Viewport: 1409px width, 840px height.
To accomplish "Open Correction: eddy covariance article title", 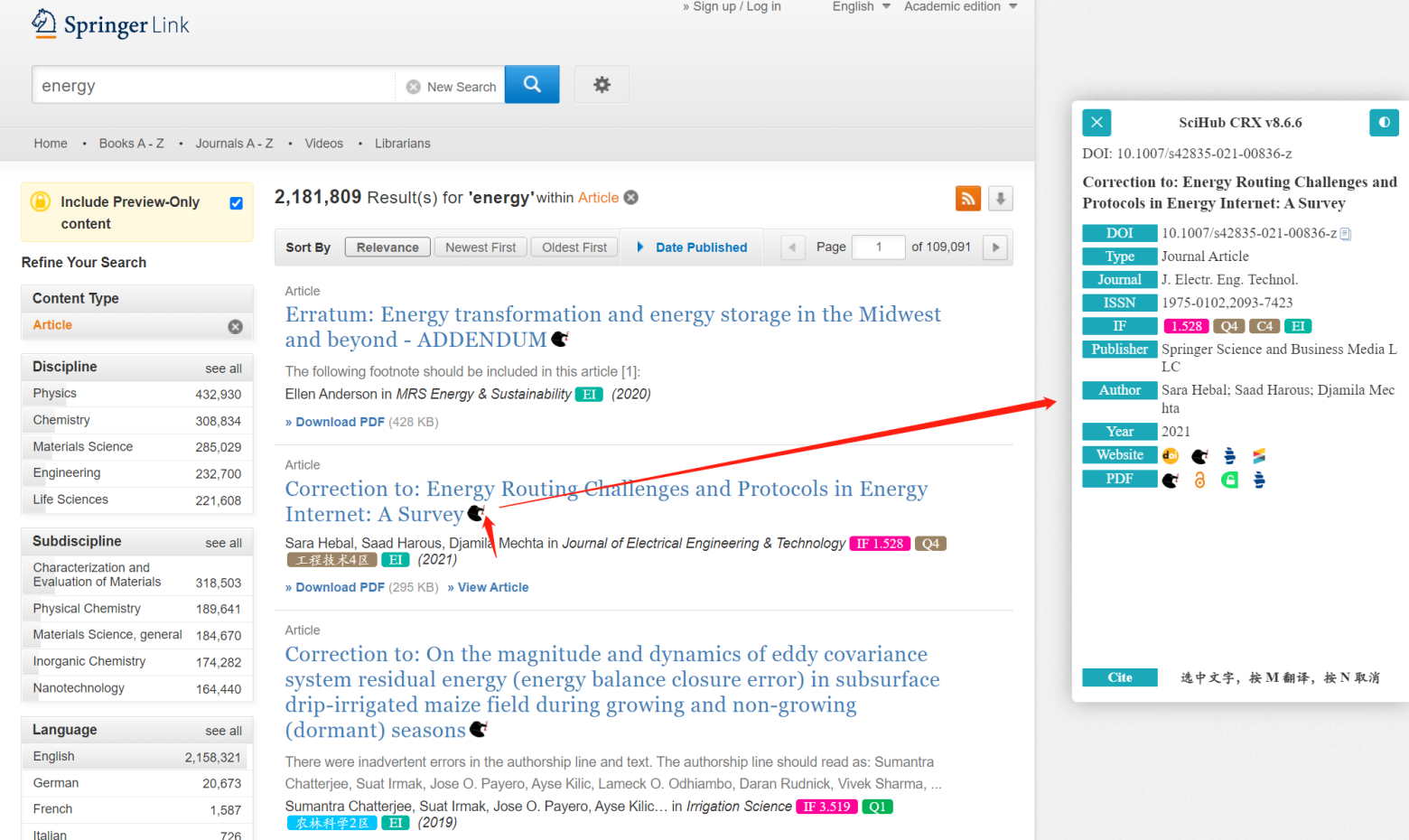I will pos(612,692).
